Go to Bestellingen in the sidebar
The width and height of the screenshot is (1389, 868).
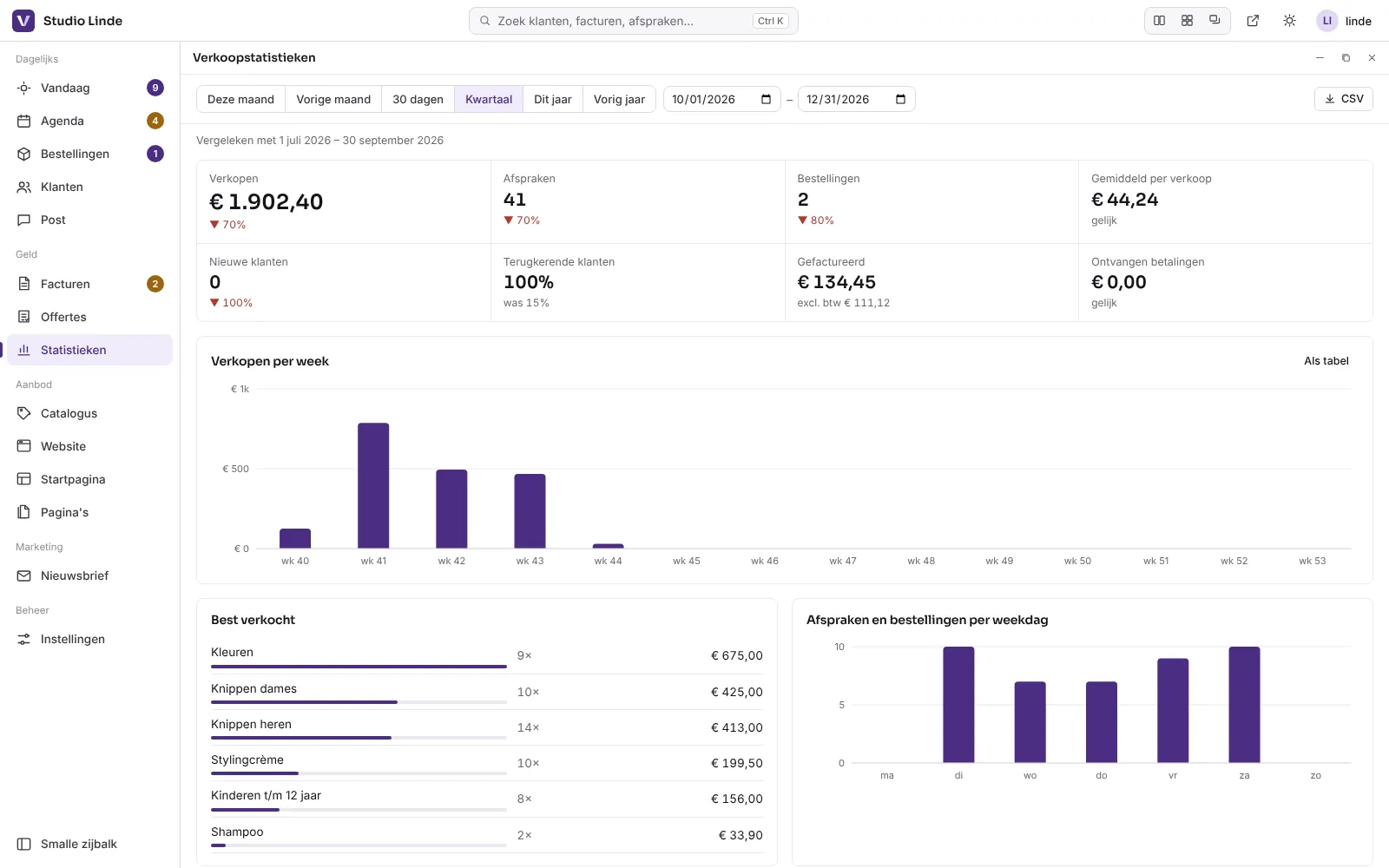89,154
